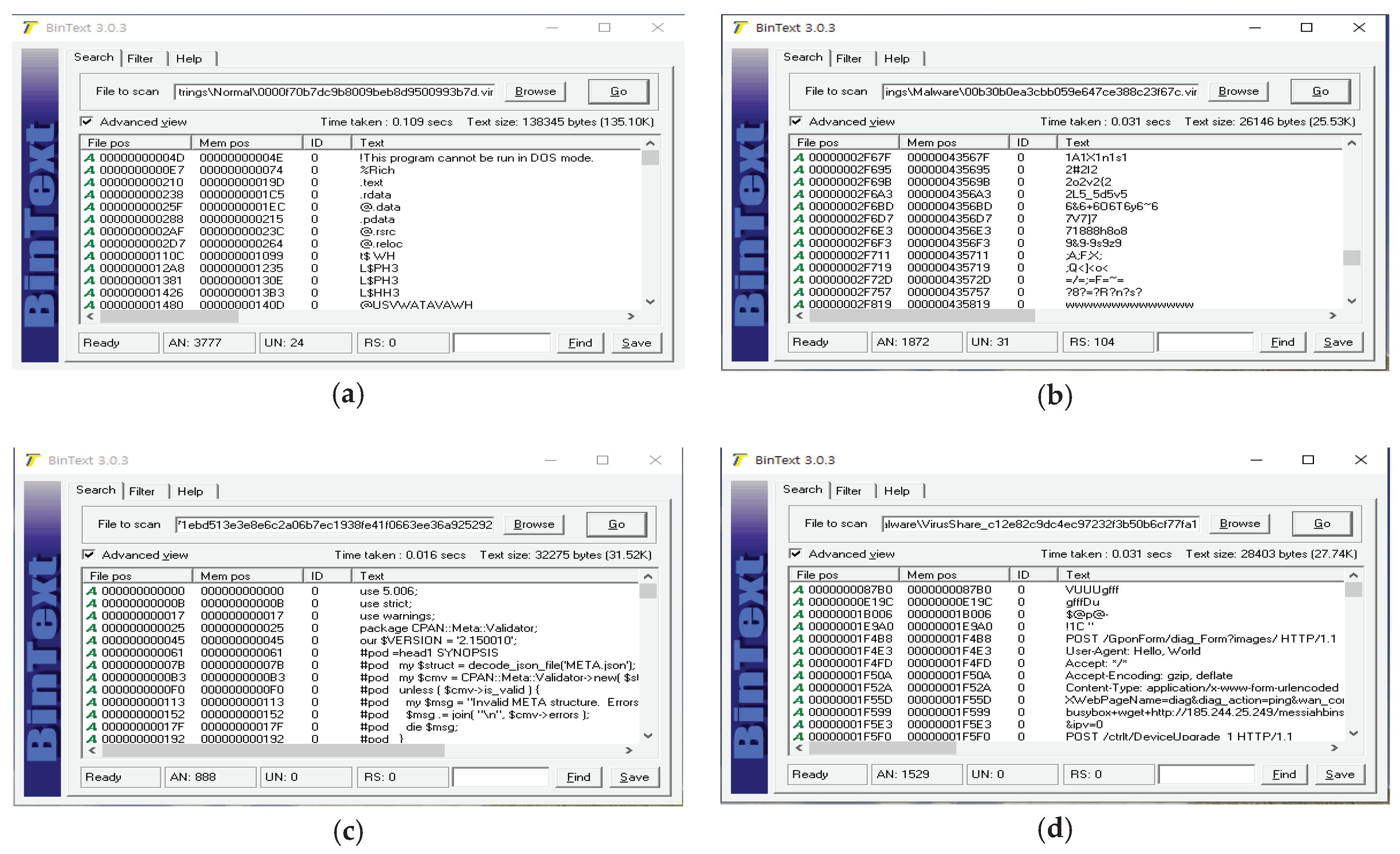Click the green A icon for the 'use strict;' row
This screenshot has width=1400, height=854.
tap(91, 603)
